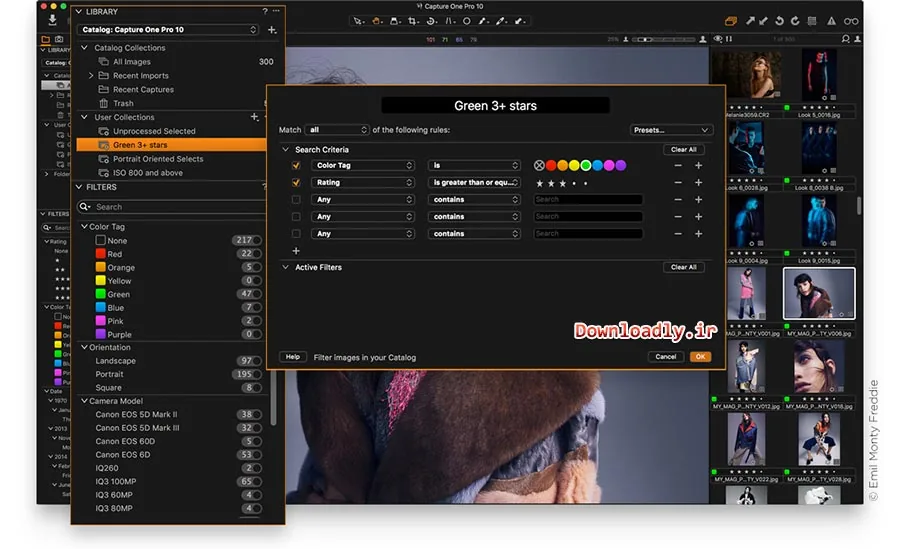Open the Match all dropdown
Viewport: 900px width, 549px height.
337,130
